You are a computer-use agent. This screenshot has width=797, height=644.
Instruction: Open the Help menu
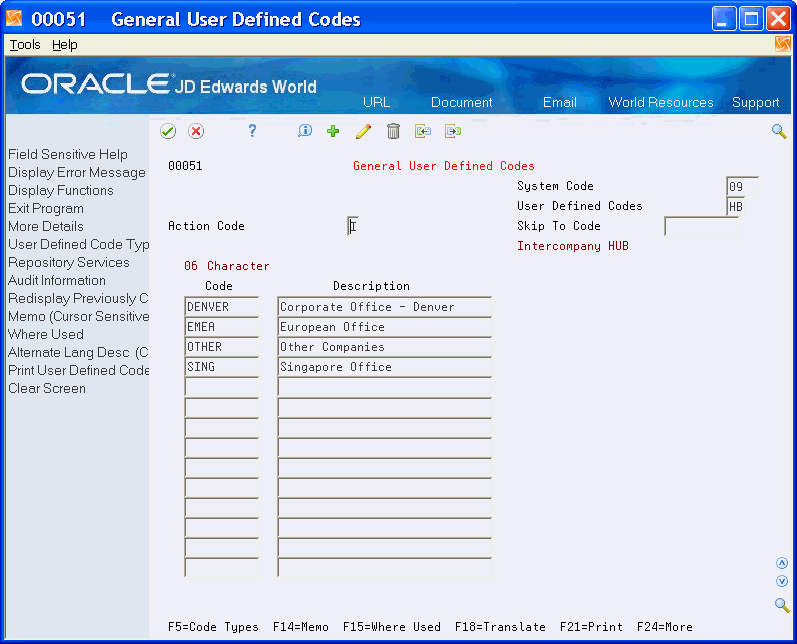point(65,45)
